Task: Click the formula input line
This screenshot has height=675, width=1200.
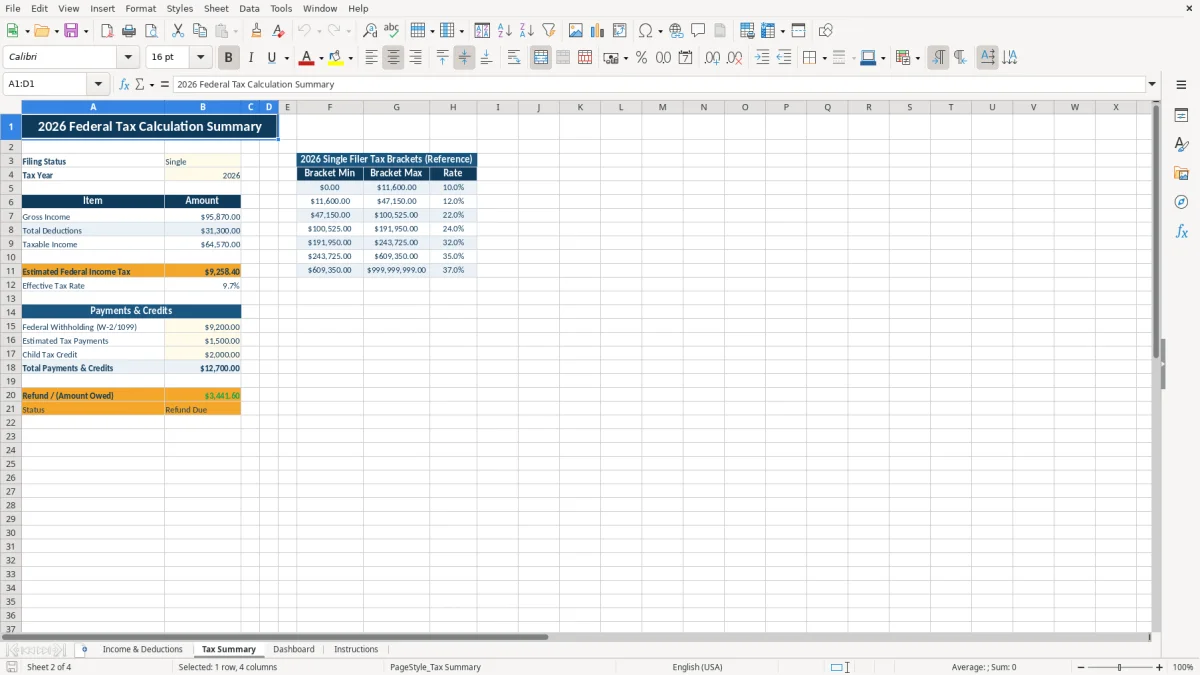Action: 659,84
